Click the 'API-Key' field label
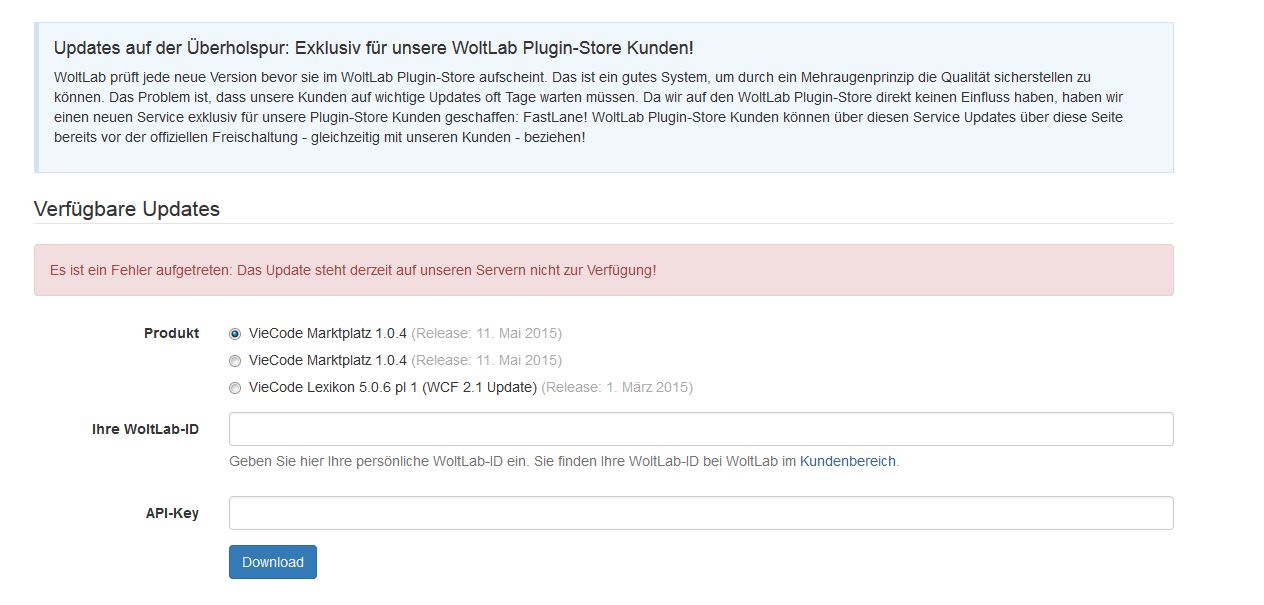 coord(172,513)
